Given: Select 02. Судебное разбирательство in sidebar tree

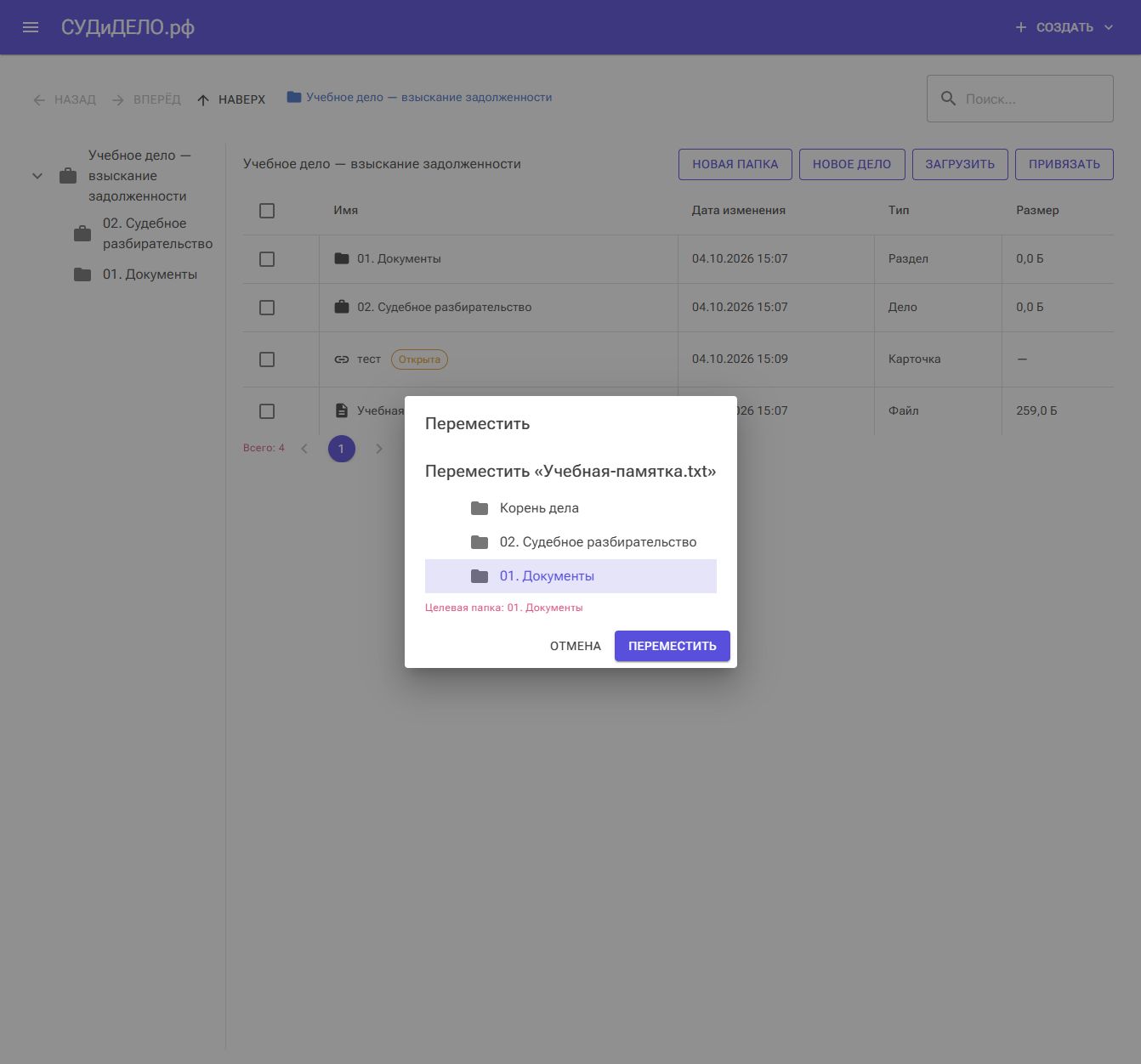Looking at the screenshot, I should coord(157,234).
